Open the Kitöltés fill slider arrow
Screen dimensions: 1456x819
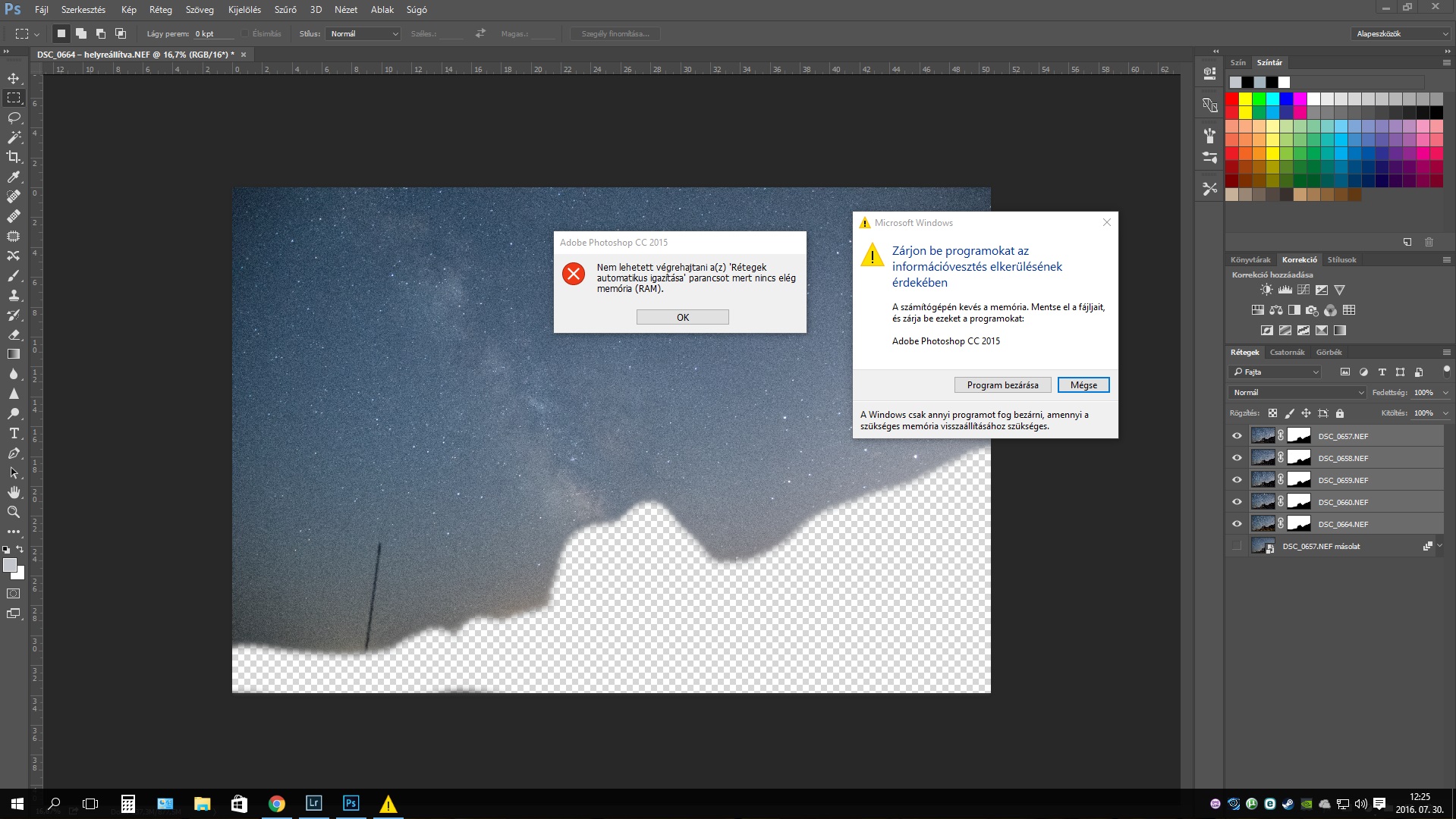pos(1445,413)
